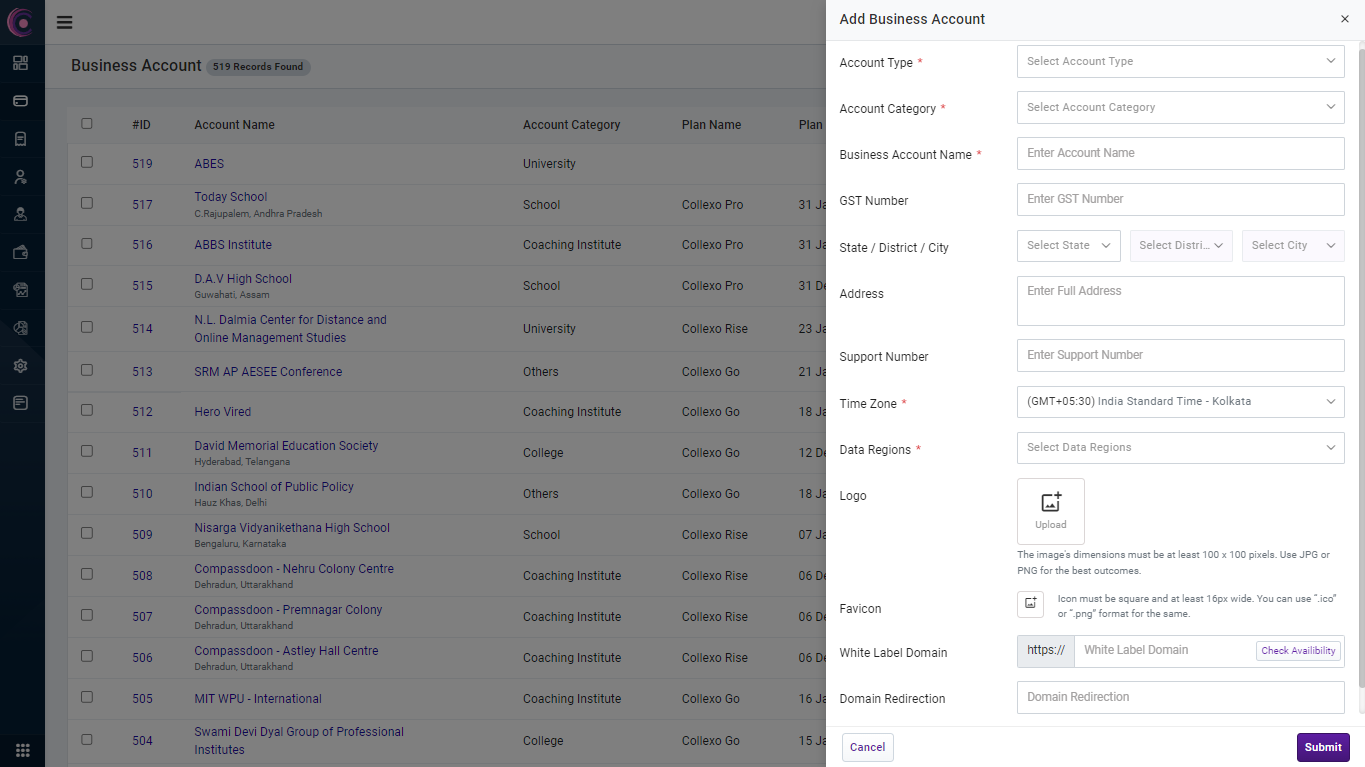Click the Business Account Name input field
This screenshot has height=767, width=1365.
1180,153
